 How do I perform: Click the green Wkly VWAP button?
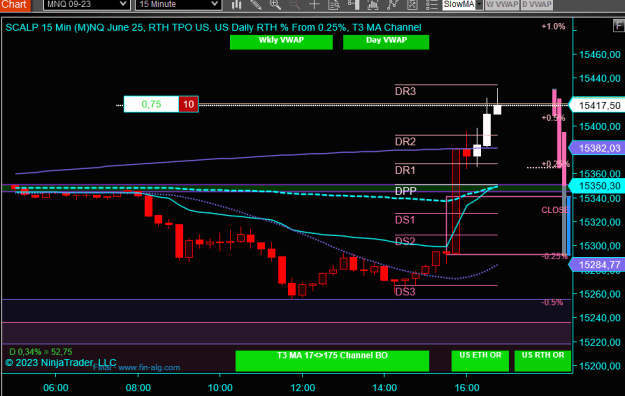tap(281, 42)
